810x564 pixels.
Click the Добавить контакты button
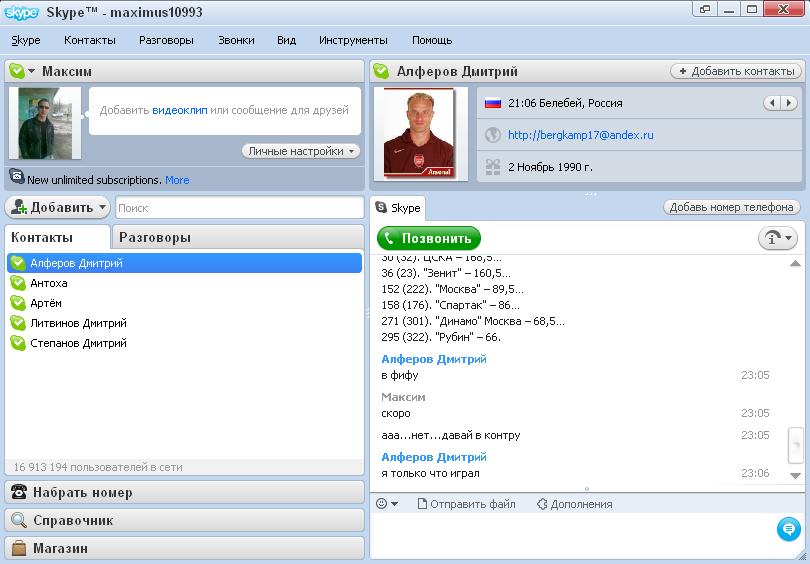click(x=736, y=71)
